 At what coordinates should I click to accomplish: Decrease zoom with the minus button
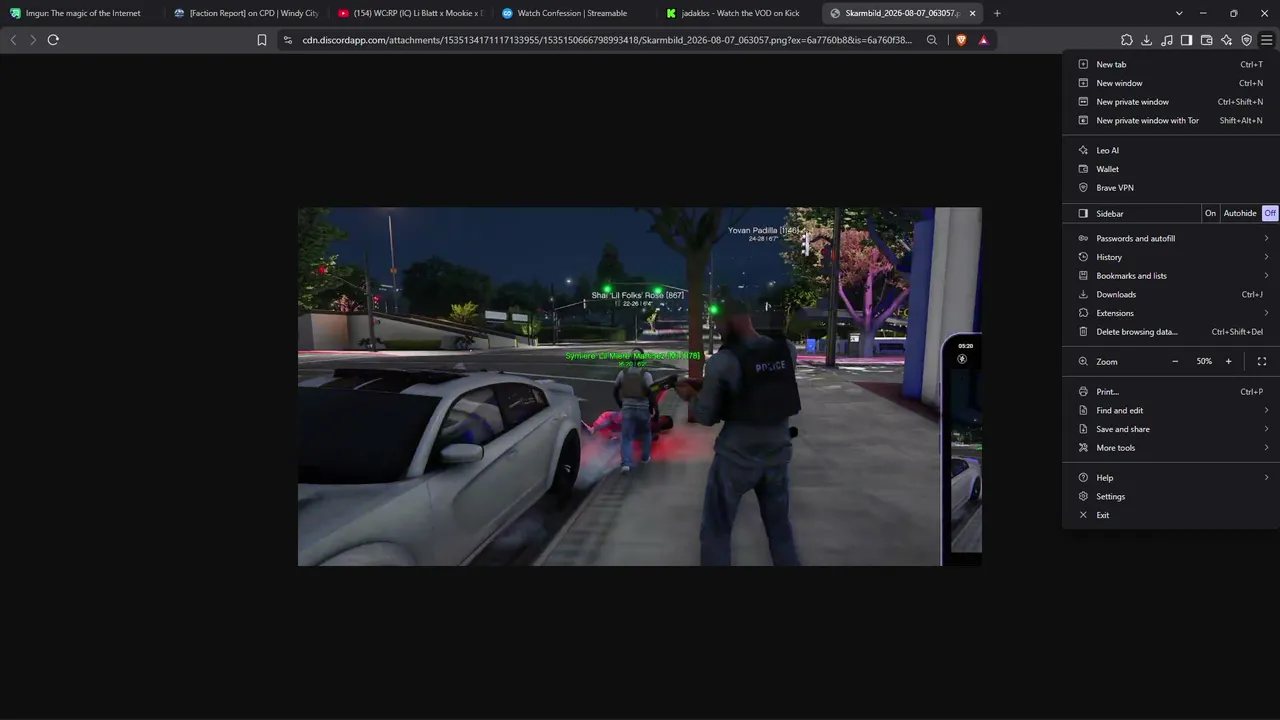click(1175, 361)
